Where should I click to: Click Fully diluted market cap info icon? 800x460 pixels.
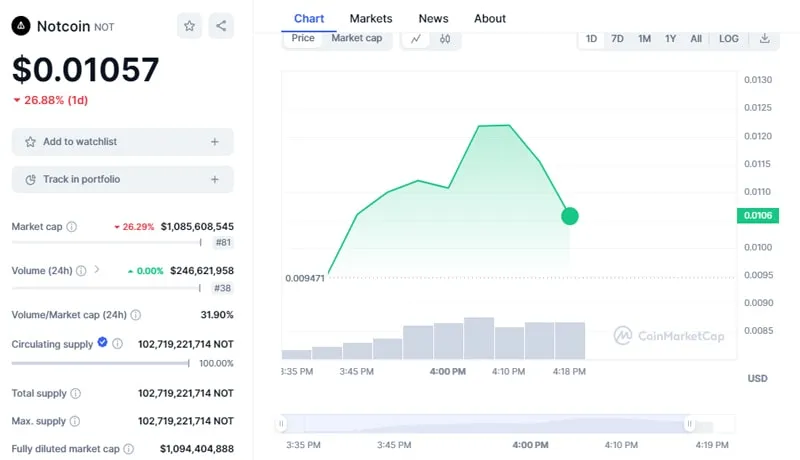click(x=128, y=449)
